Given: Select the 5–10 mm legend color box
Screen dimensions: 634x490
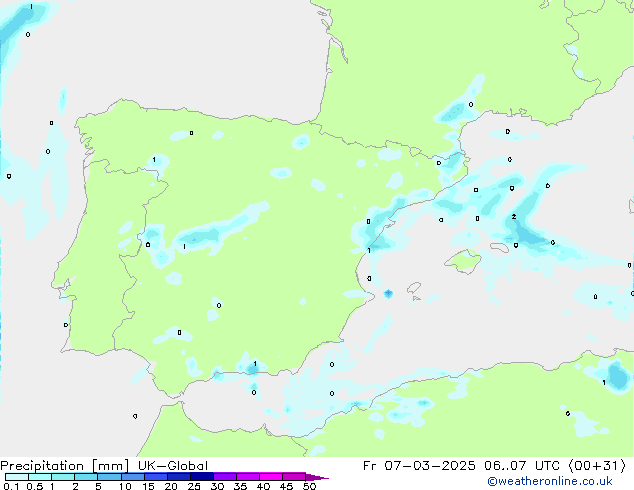Looking at the screenshot, I should [x=109, y=477].
